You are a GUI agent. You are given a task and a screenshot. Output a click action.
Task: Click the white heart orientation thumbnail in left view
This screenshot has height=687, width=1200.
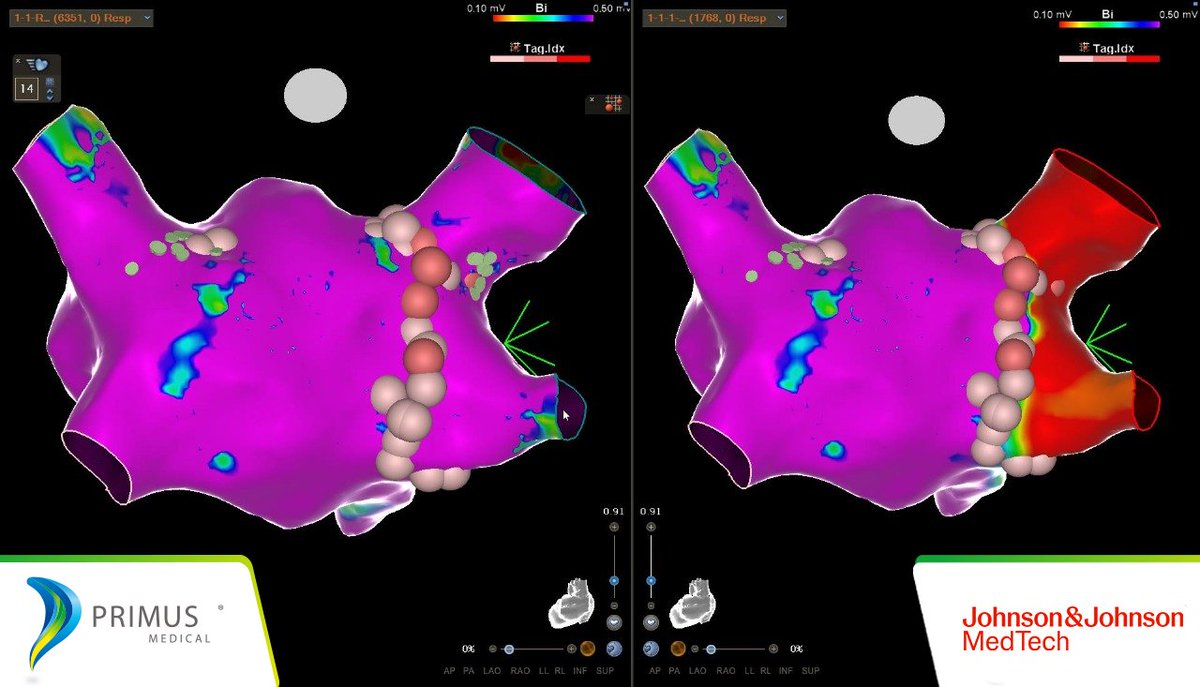(x=572, y=603)
